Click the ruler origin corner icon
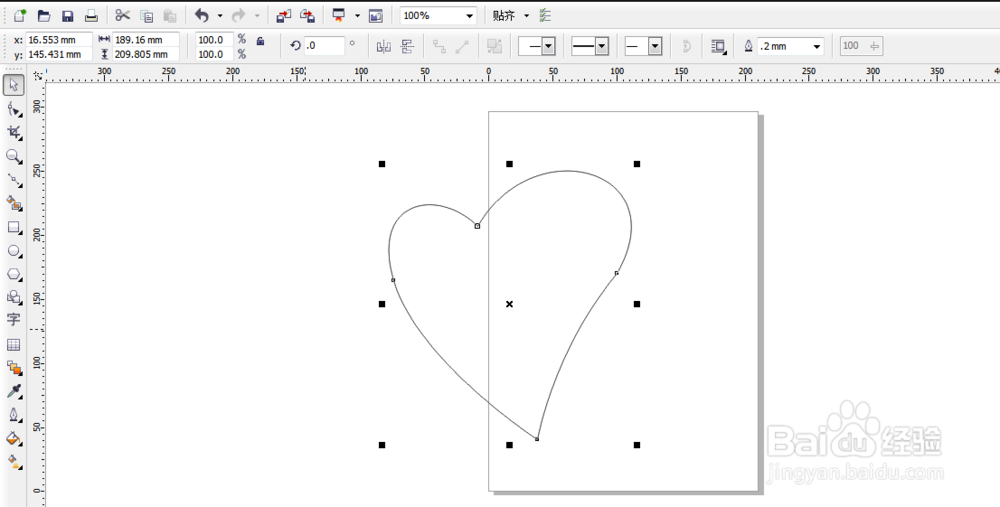 tap(38, 76)
